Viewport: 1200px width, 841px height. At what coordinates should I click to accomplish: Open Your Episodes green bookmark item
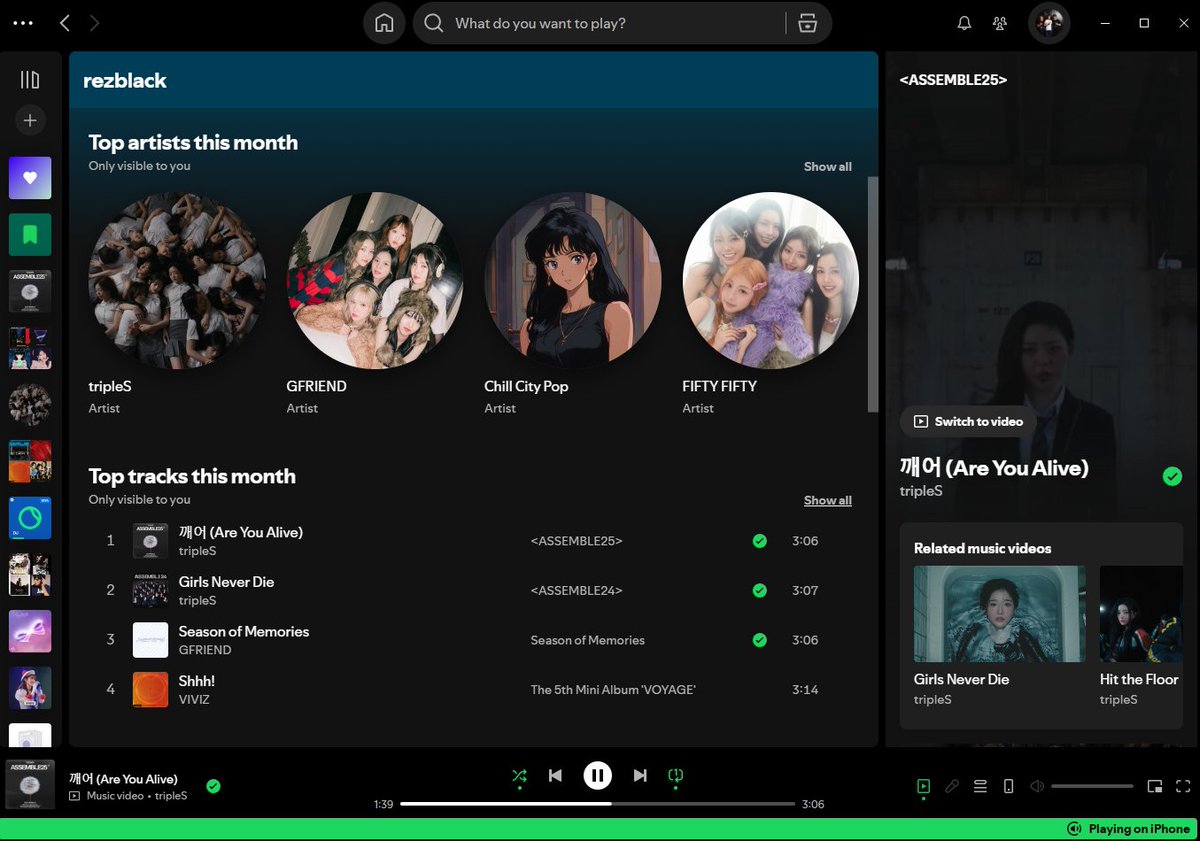[x=30, y=235]
